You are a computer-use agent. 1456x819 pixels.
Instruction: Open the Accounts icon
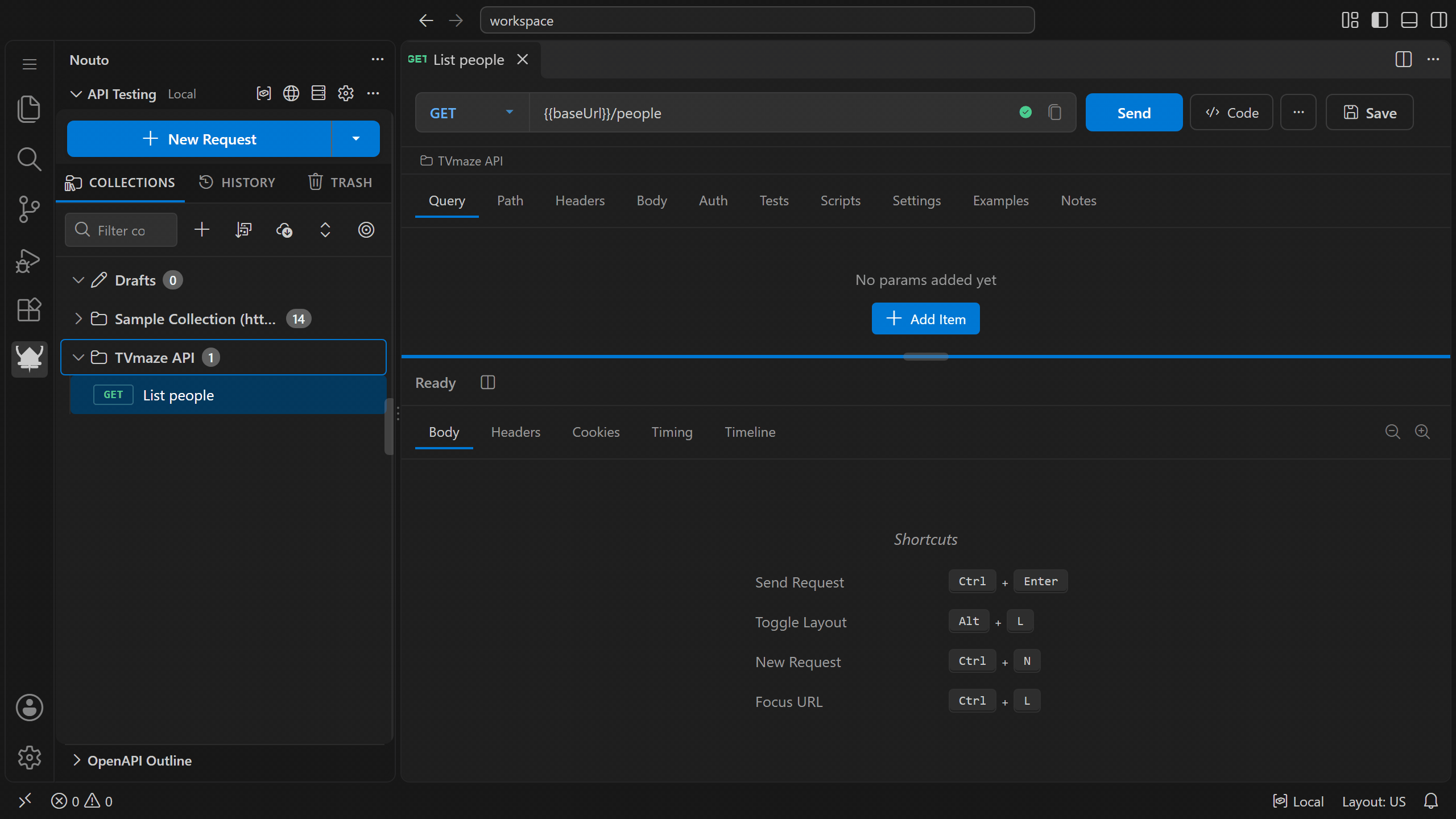coord(29,708)
